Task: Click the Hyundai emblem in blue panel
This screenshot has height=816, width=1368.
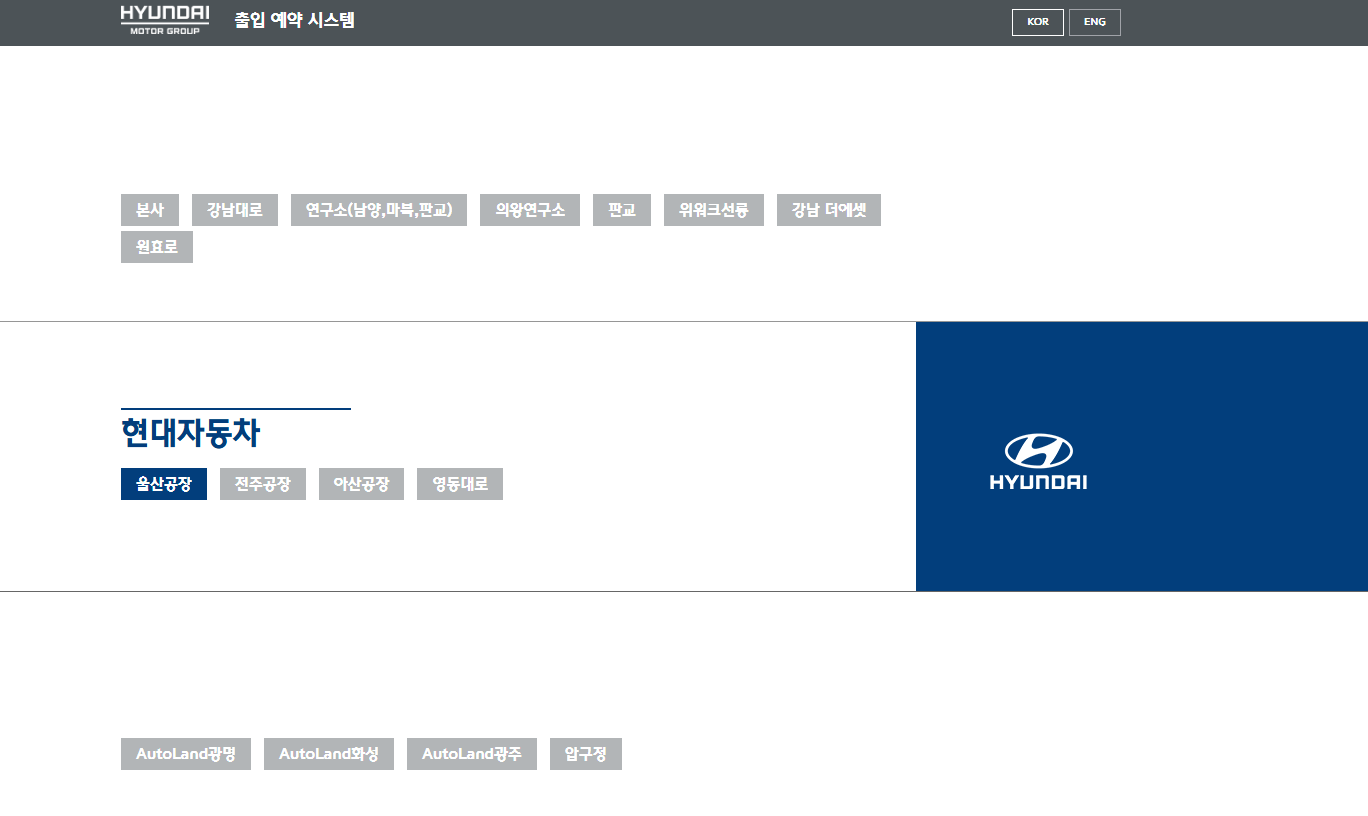Action: [x=1038, y=462]
